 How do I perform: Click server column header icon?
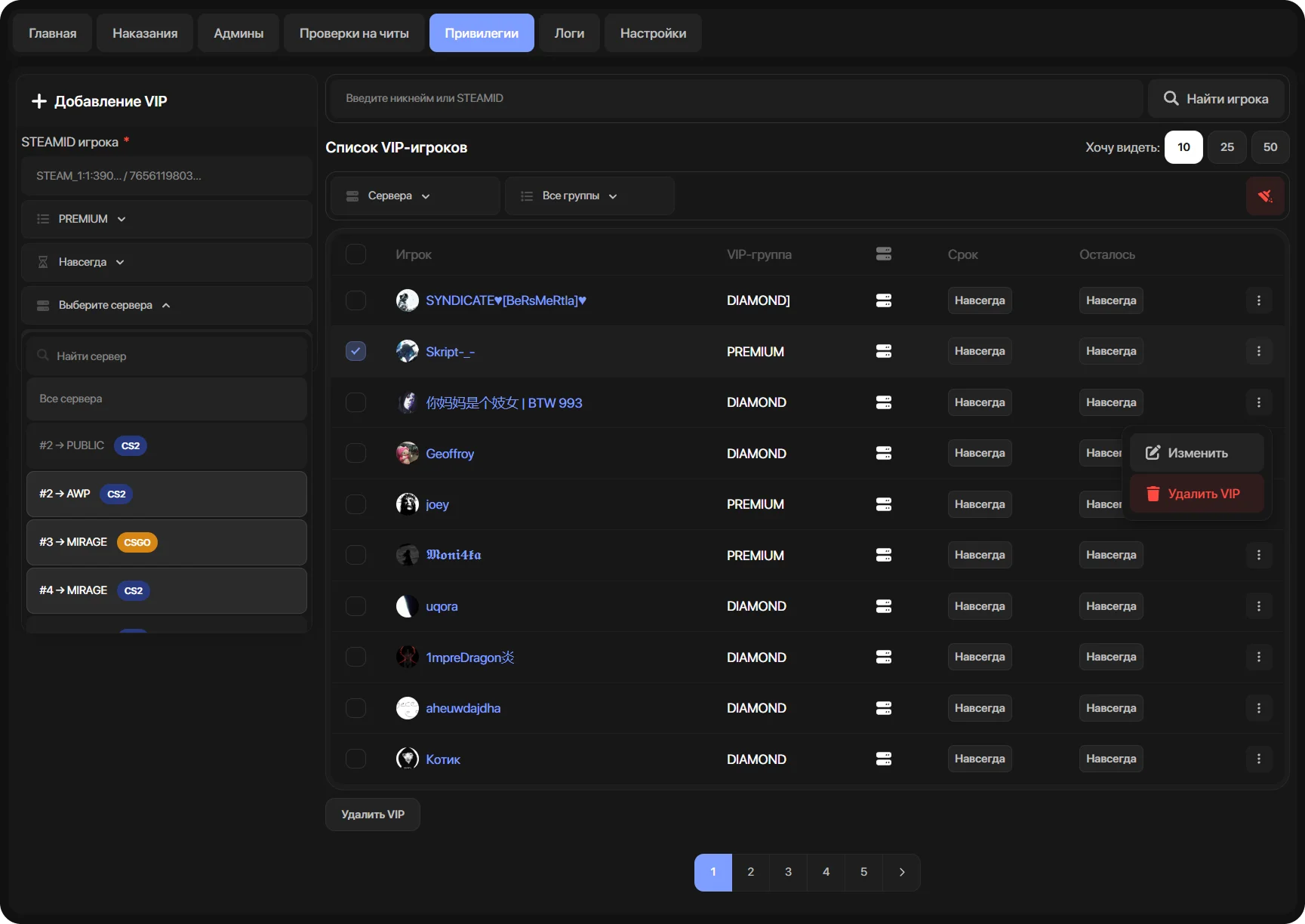point(884,254)
